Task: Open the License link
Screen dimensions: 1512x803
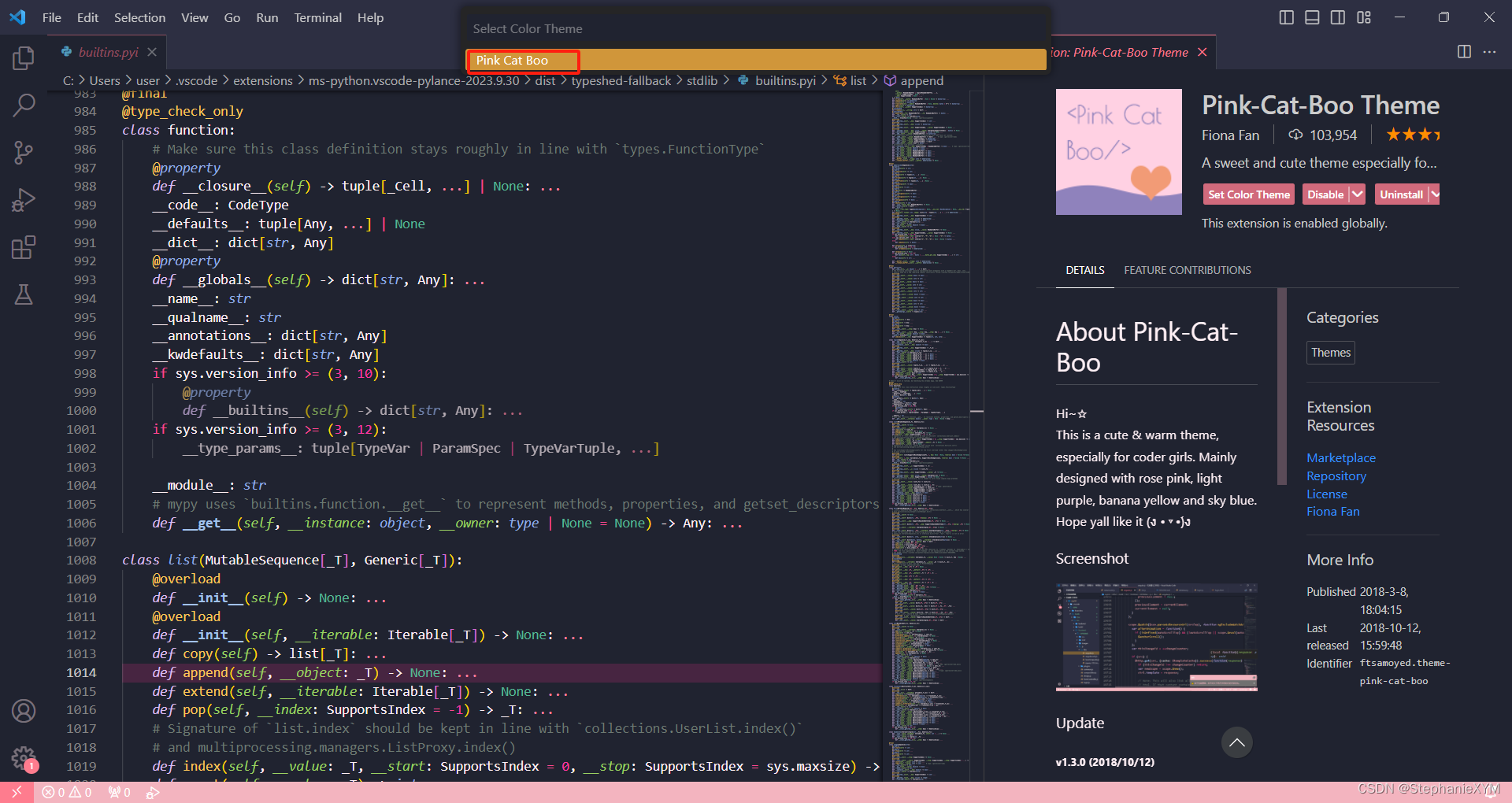Action: coord(1327,494)
